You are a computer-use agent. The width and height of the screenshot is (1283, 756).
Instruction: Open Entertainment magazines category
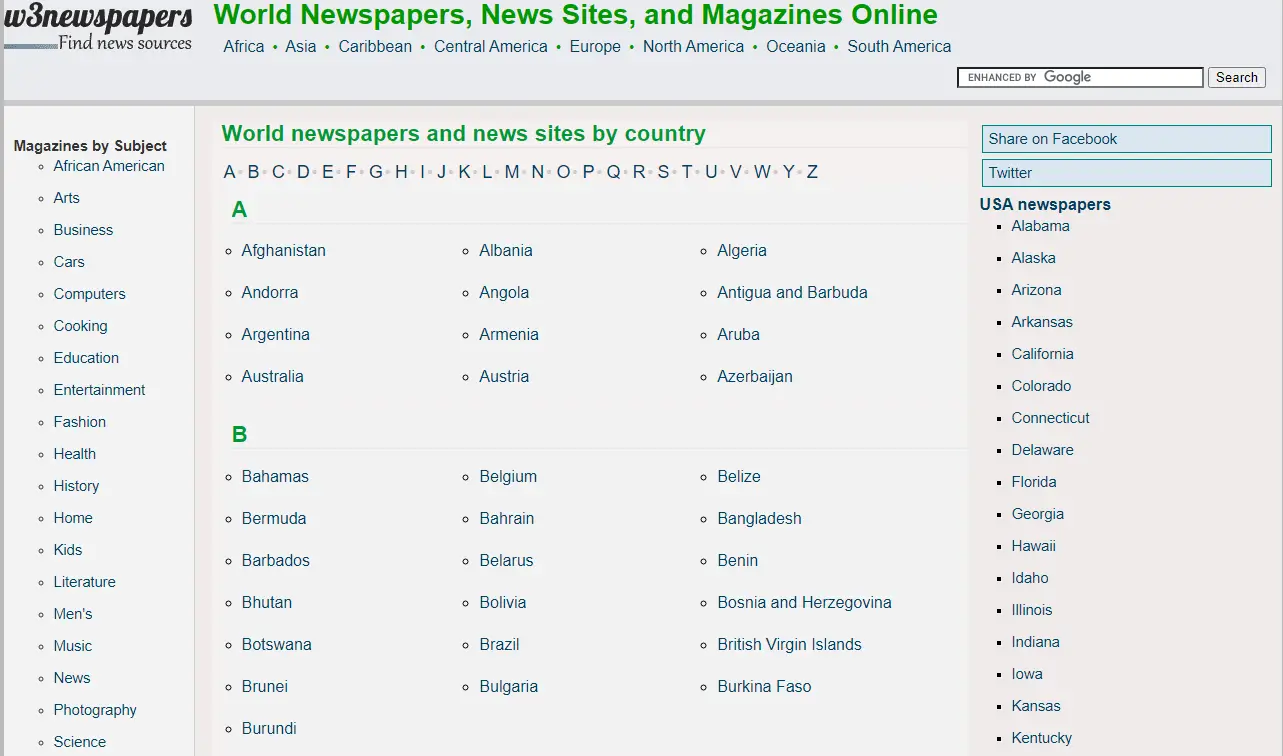coord(99,390)
